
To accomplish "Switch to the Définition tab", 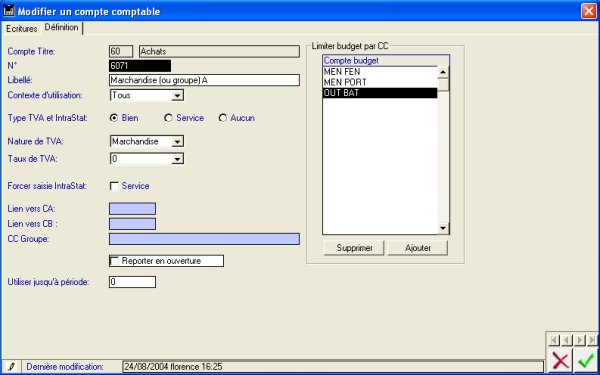I will click(61, 28).
